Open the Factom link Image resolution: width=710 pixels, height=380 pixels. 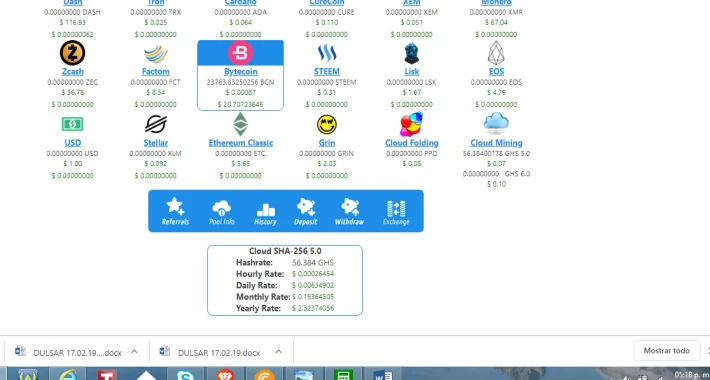(x=156, y=72)
